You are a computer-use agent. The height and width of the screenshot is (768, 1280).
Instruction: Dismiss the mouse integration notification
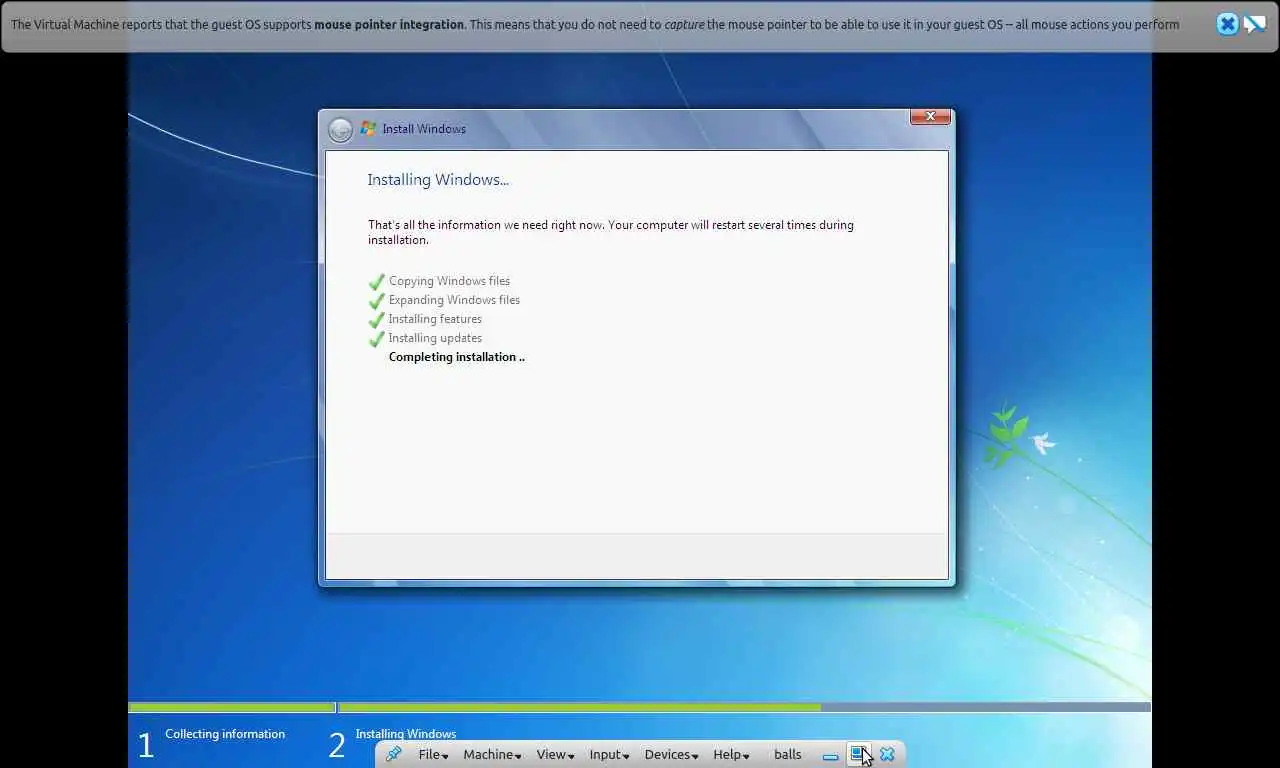1227,24
